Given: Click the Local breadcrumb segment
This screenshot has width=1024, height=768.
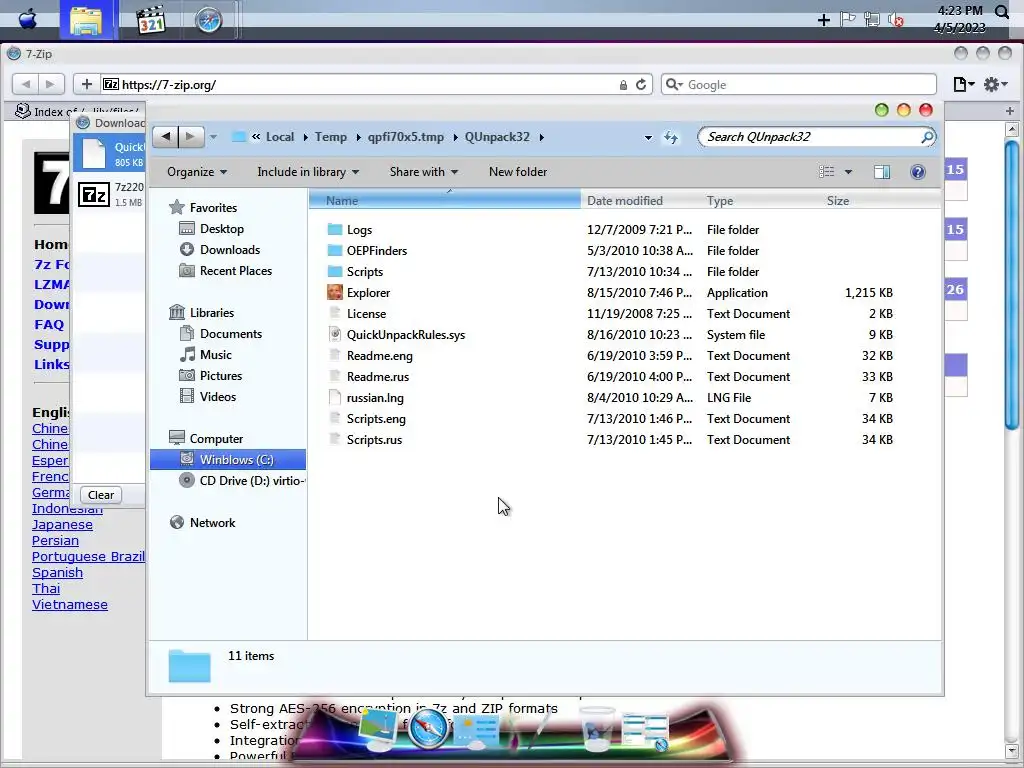Looking at the screenshot, I should (280, 137).
